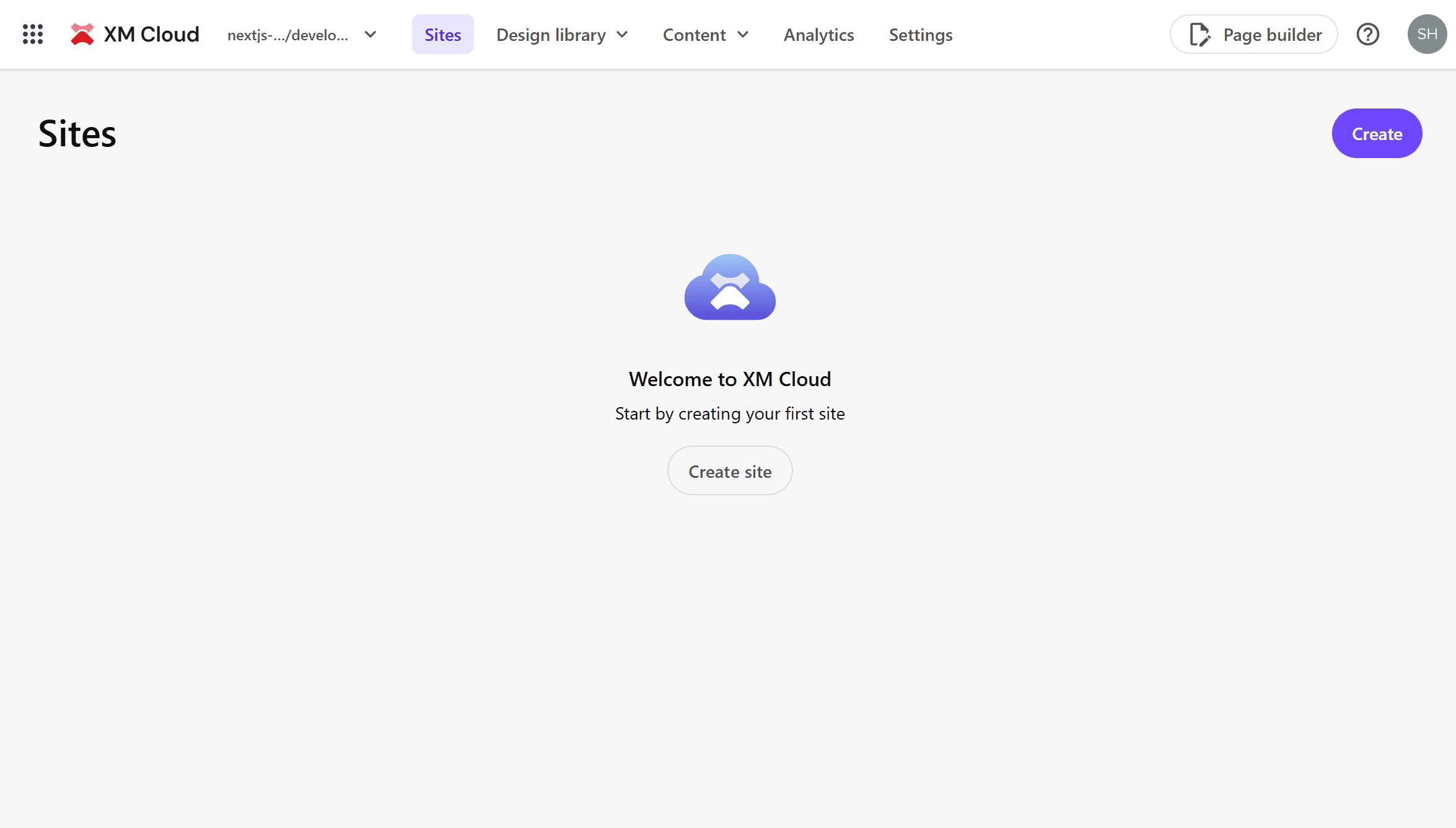The width and height of the screenshot is (1456, 828).
Task: Open the Design library menu
Action: tap(551, 35)
